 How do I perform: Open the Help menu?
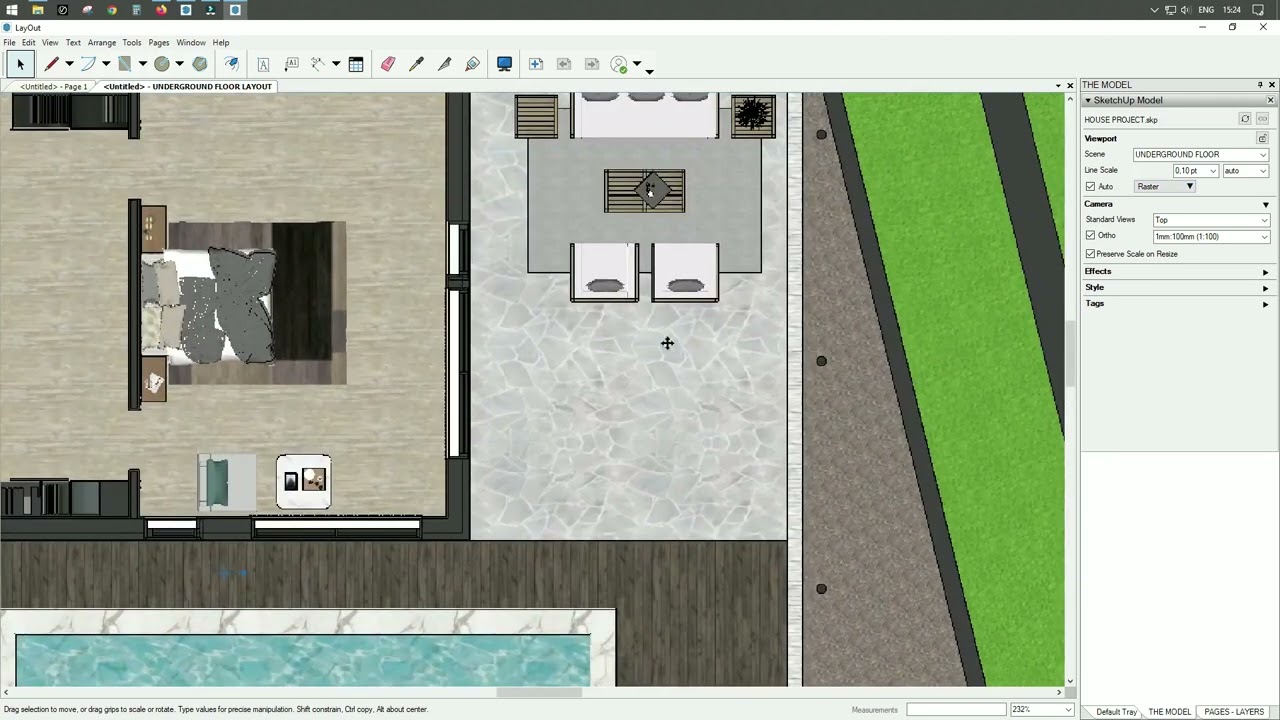tap(221, 43)
